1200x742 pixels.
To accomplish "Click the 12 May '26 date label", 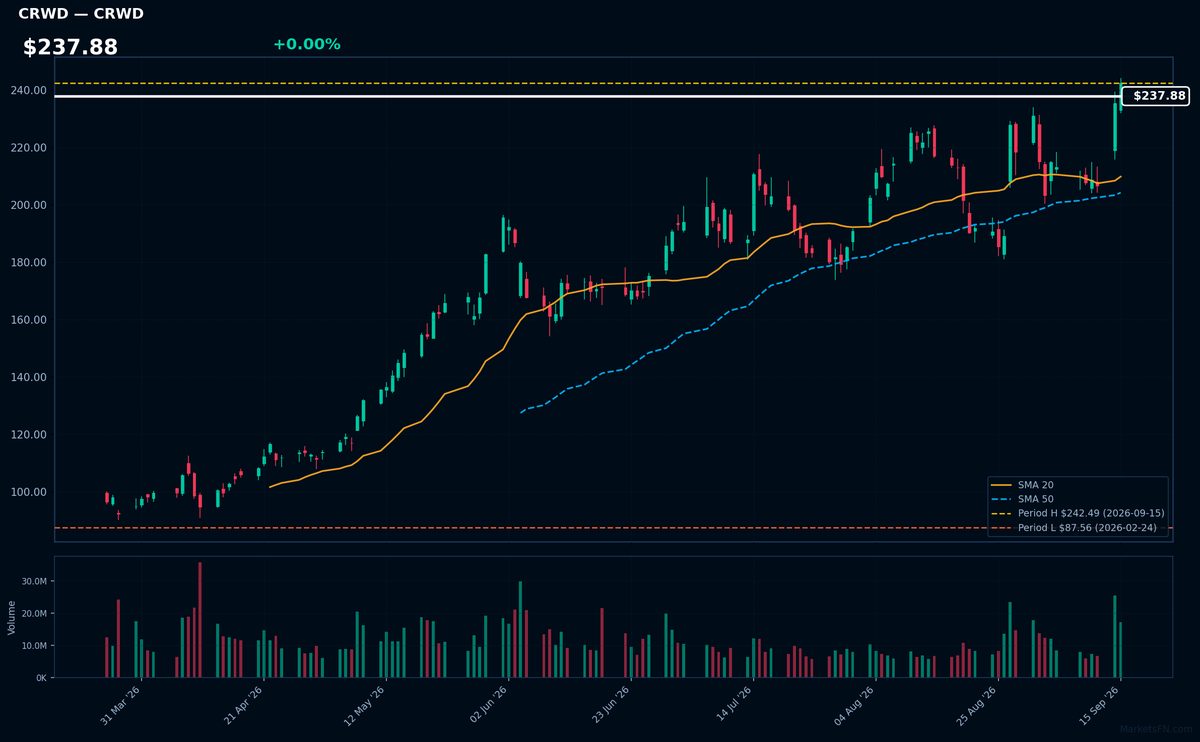I will (x=366, y=706).
